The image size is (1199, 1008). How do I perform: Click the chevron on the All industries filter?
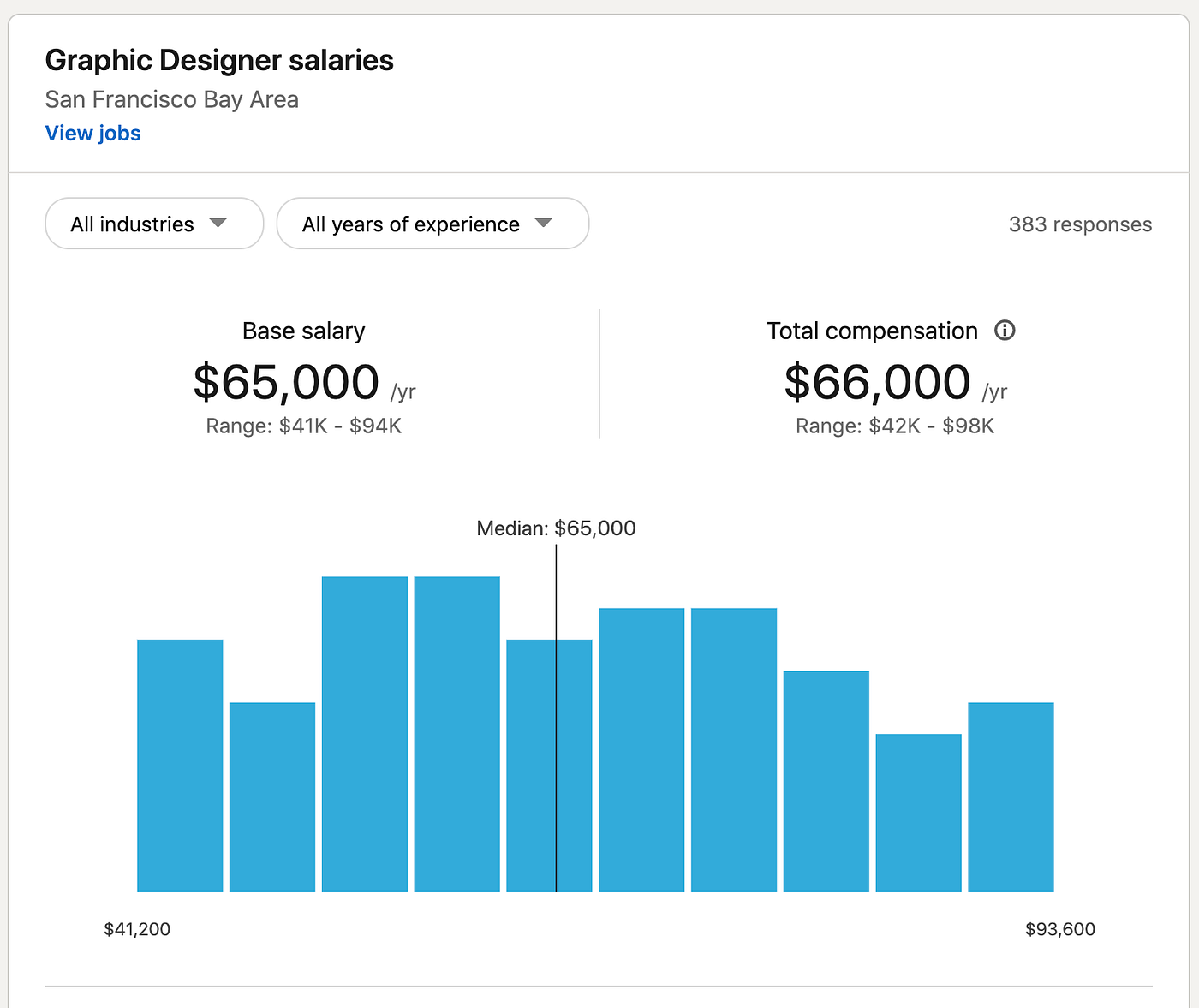pyautogui.click(x=218, y=224)
